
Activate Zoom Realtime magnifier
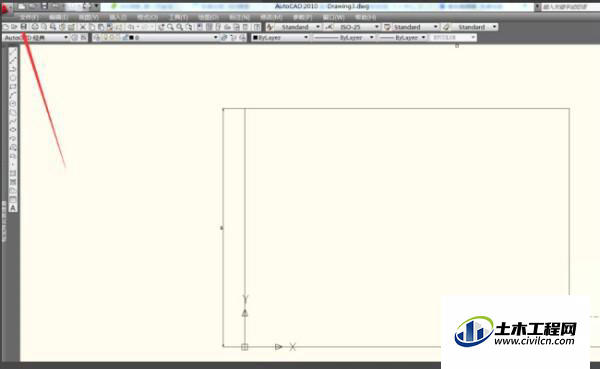click(x=170, y=27)
